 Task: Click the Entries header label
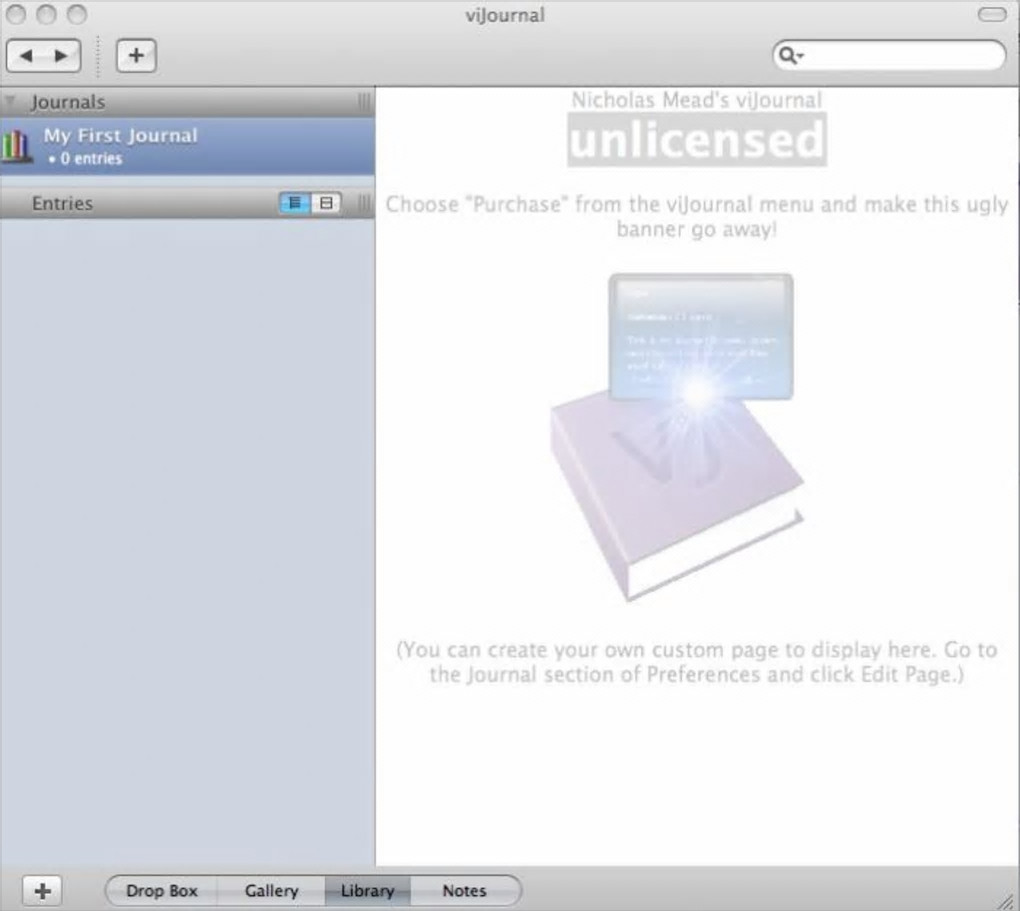(x=62, y=204)
